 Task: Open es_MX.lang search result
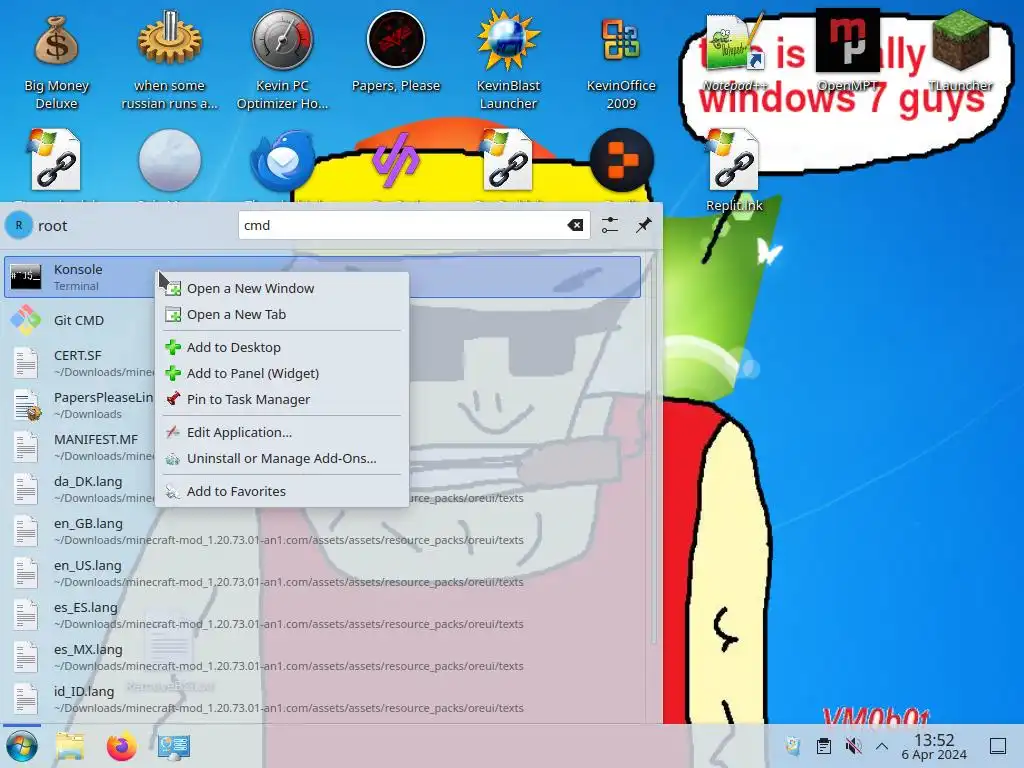(x=323, y=657)
